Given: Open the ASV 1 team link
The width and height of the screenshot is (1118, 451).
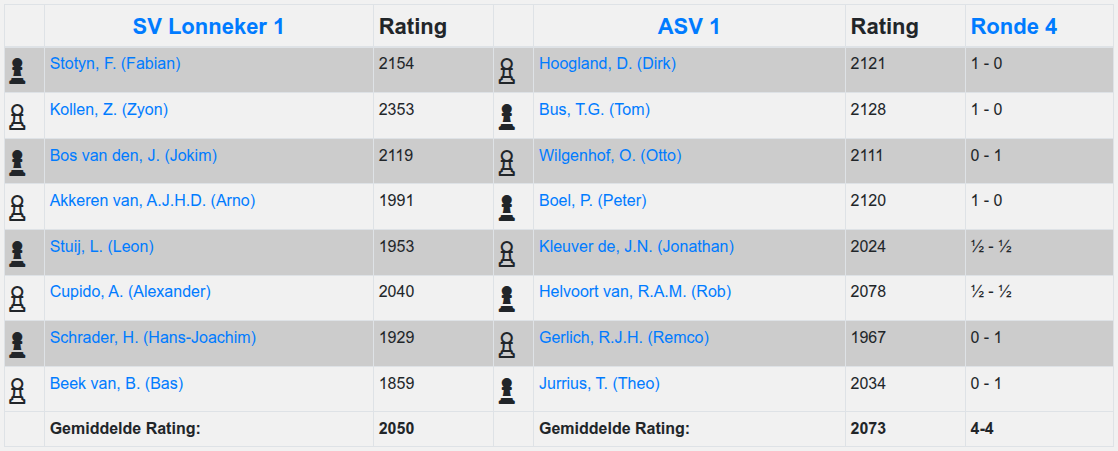Looking at the screenshot, I should [689, 27].
